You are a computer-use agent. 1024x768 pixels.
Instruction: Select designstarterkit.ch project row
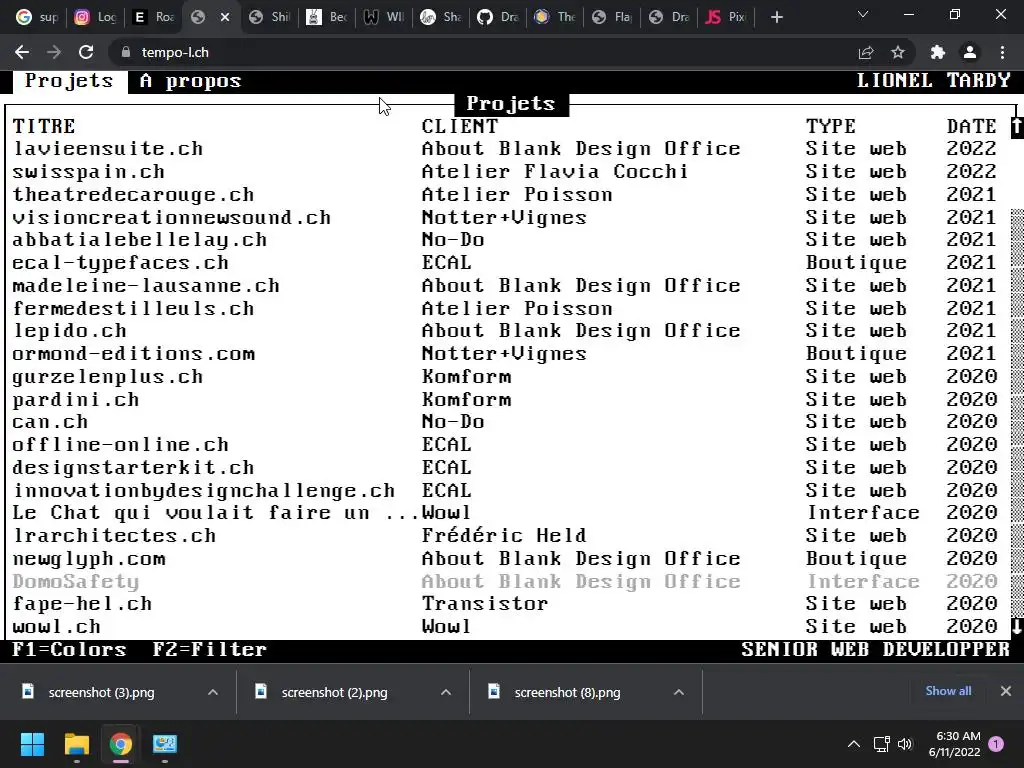click(505, 468)
